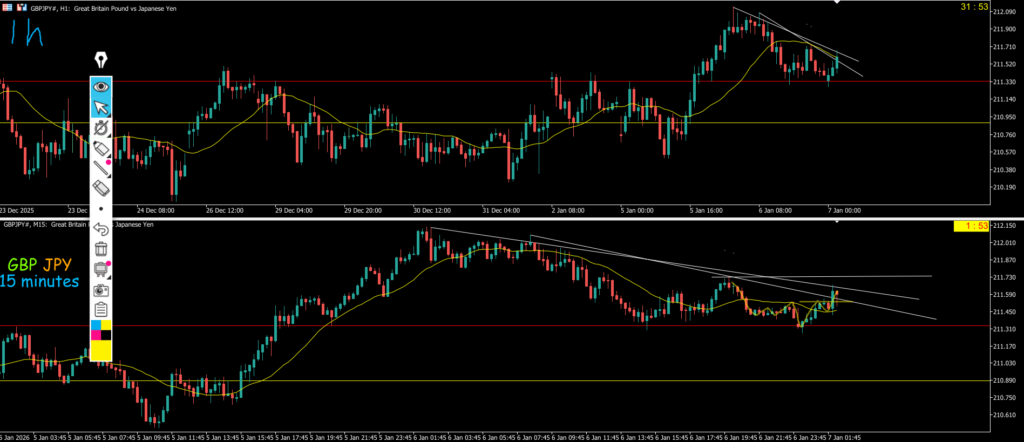Open the whiteboard easel tool
Screen dimensions: 1024x442
101,269
